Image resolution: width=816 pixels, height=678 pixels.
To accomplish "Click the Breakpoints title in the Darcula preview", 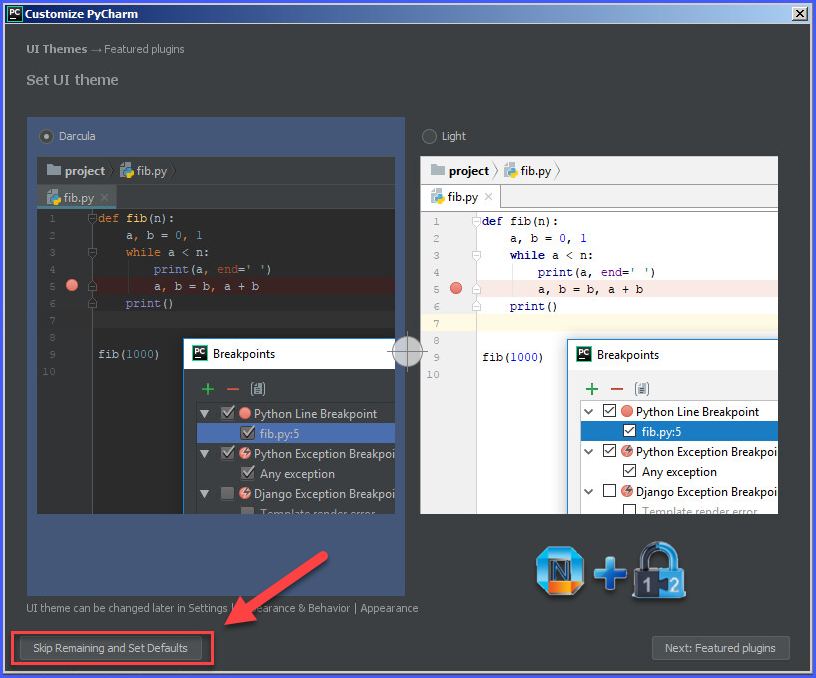I will pyautogui.click(x=244, y=354).
